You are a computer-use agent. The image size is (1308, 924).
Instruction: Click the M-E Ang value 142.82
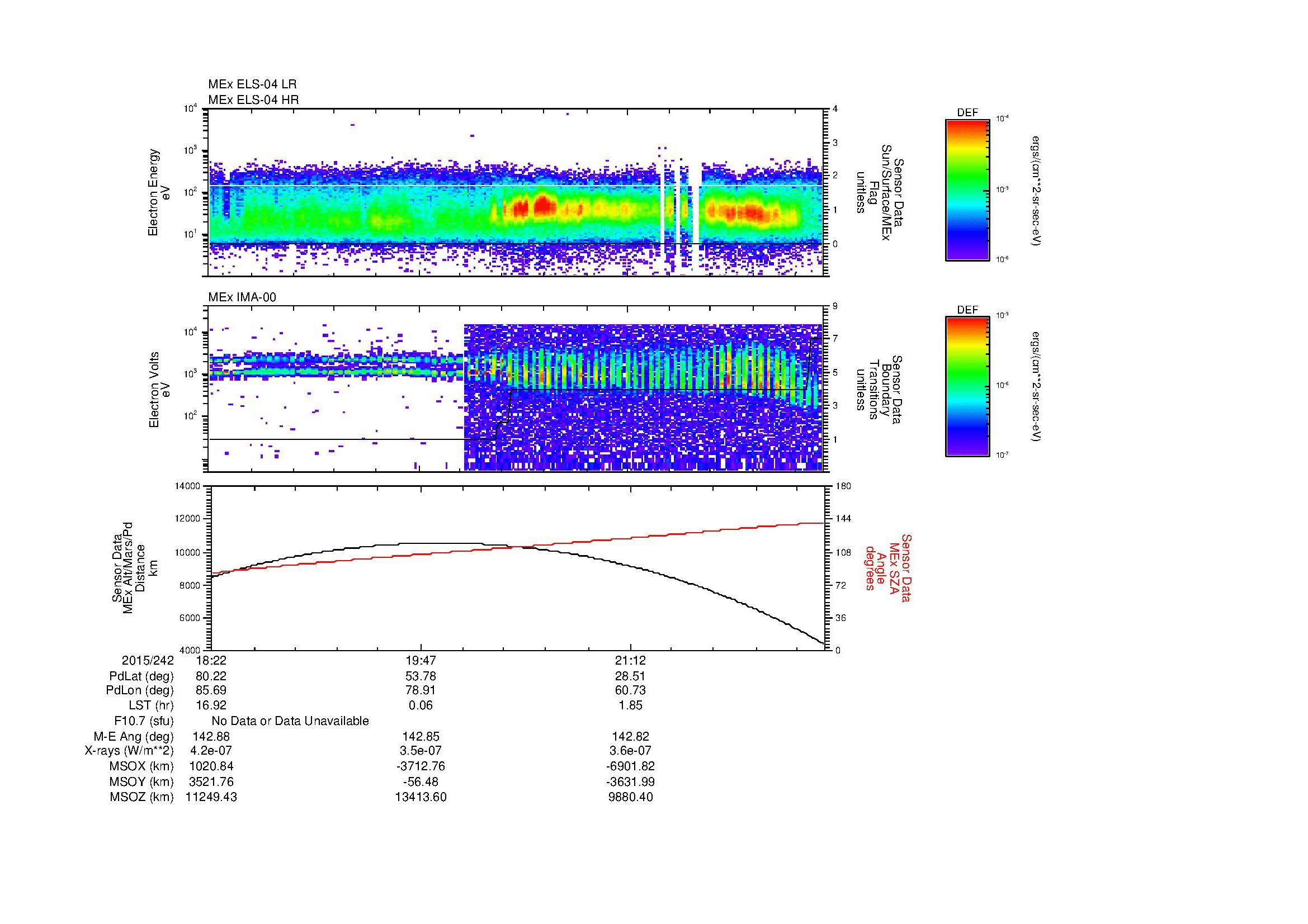[630, 736]
